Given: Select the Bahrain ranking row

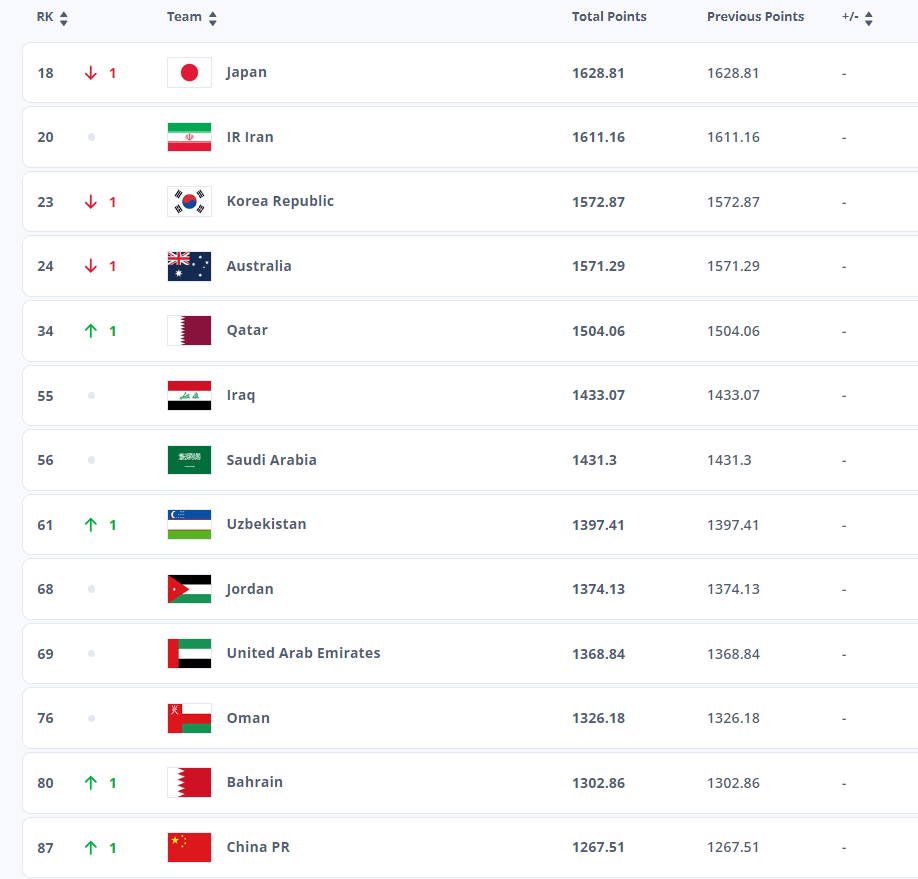Looking at the screenshot, I should (470, 783).
